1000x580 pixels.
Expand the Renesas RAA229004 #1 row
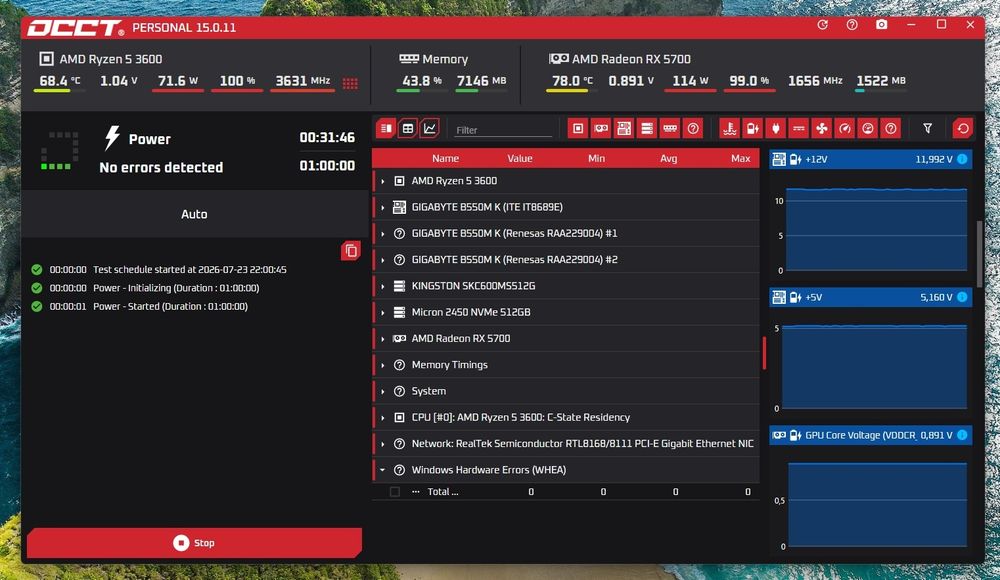tap(383, 234)
